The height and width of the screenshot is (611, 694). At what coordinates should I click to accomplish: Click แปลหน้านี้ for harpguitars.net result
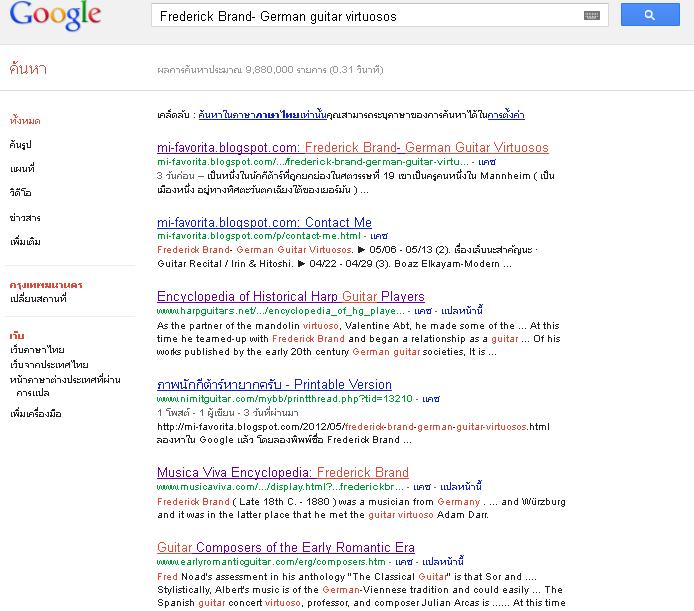pos(462,311)
